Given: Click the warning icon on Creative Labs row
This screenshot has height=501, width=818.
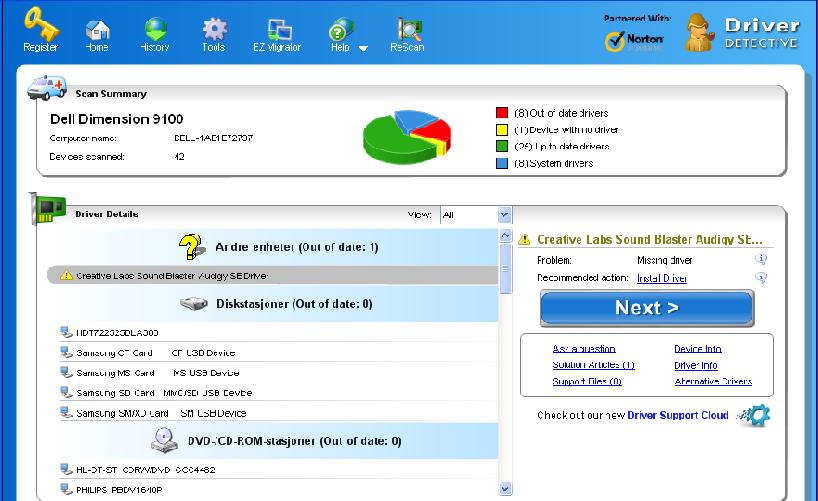Looking at the screenshot, I should 66,275.
